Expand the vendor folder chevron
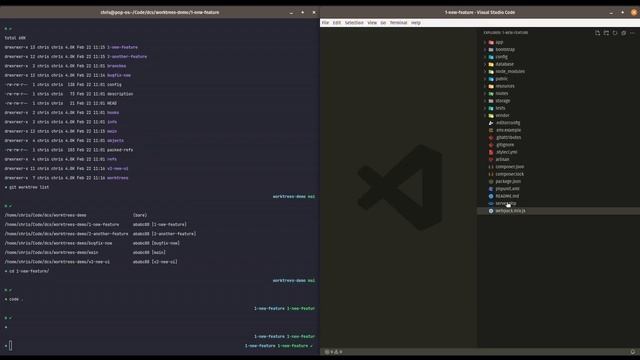Viewport: 640px width, 360px height. tap(485, 116)
